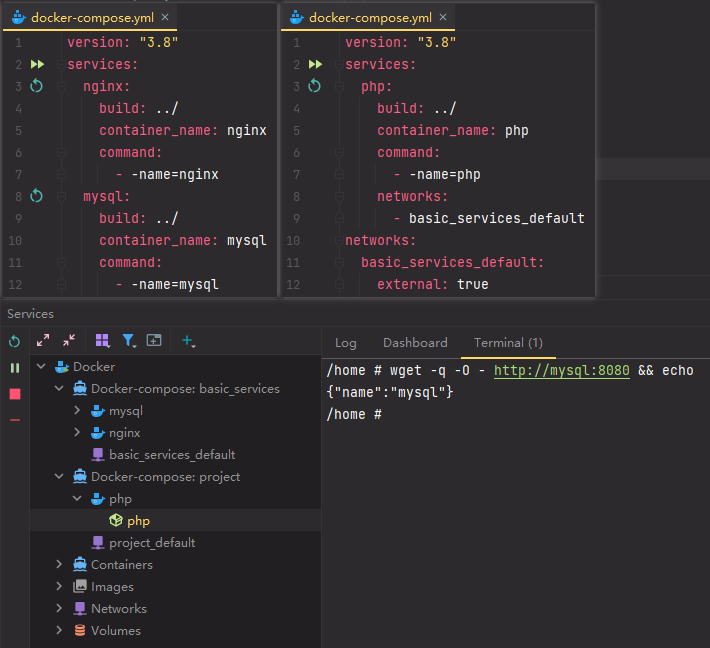Open the http://mysql:8080 link in terminal
710x648 pixels.
[561, 371]
